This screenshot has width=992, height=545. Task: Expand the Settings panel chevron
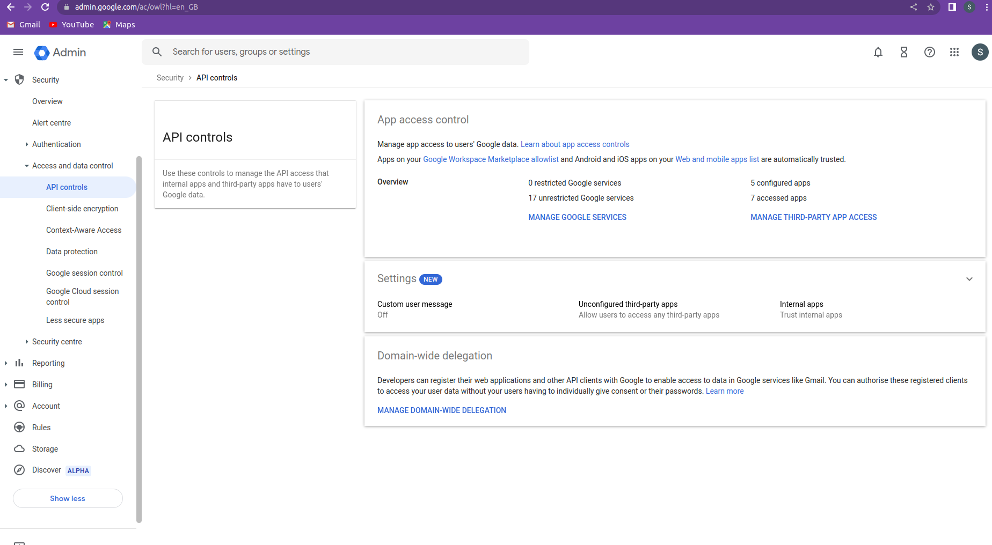coord(969,279)
